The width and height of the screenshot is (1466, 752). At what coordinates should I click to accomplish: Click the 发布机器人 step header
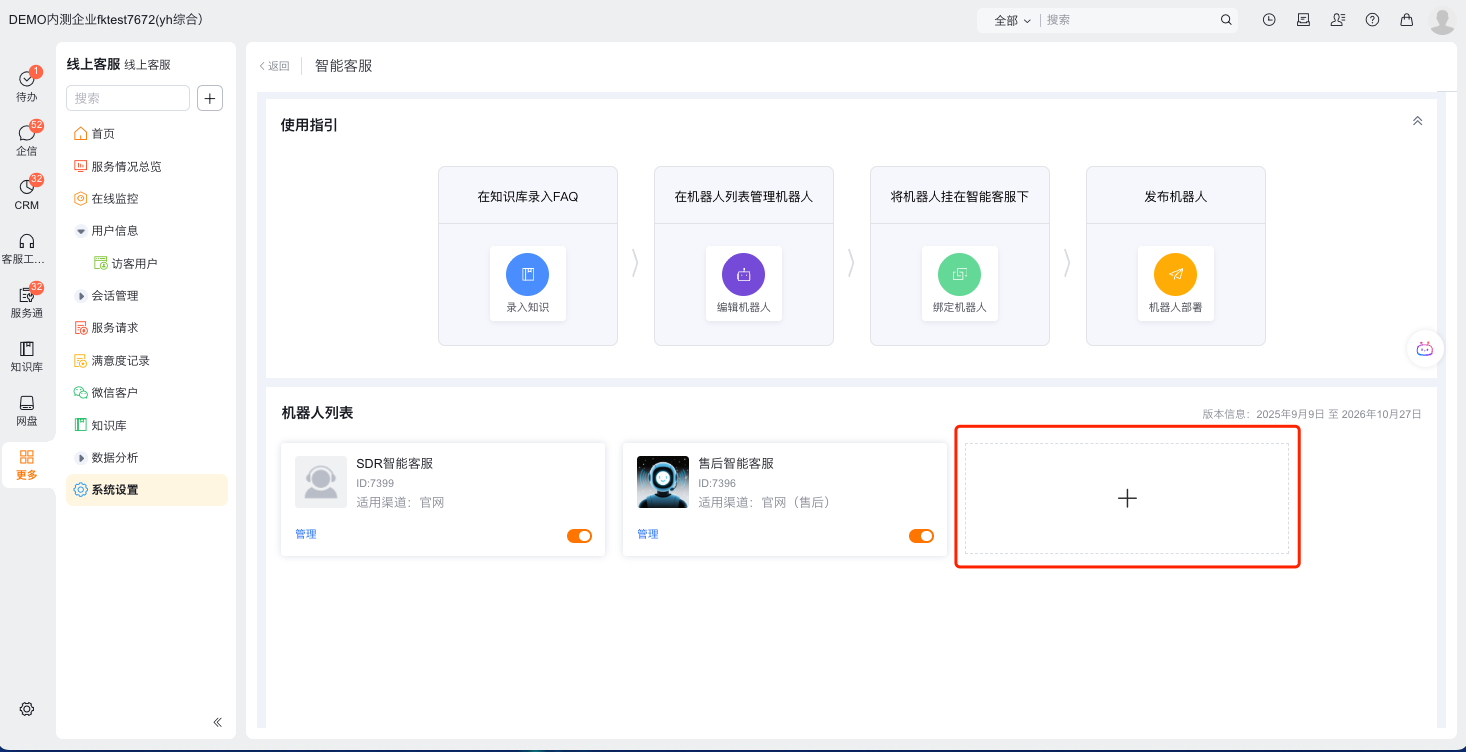1176,197
